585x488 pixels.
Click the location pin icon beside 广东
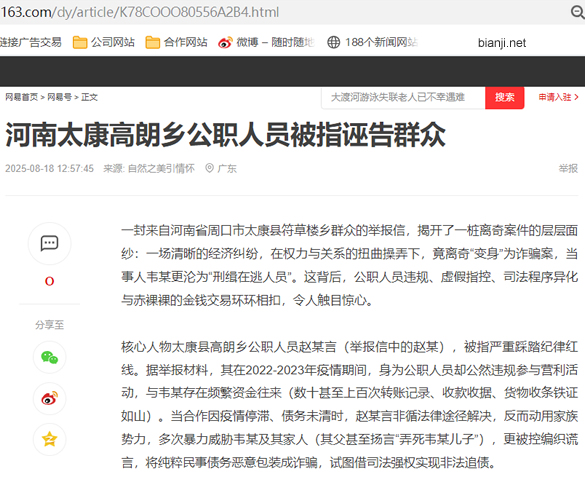(210, 168)
